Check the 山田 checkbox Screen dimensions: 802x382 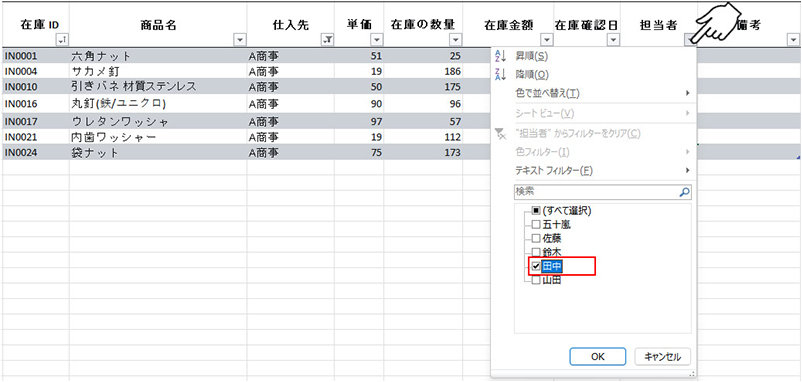point(536,280)
